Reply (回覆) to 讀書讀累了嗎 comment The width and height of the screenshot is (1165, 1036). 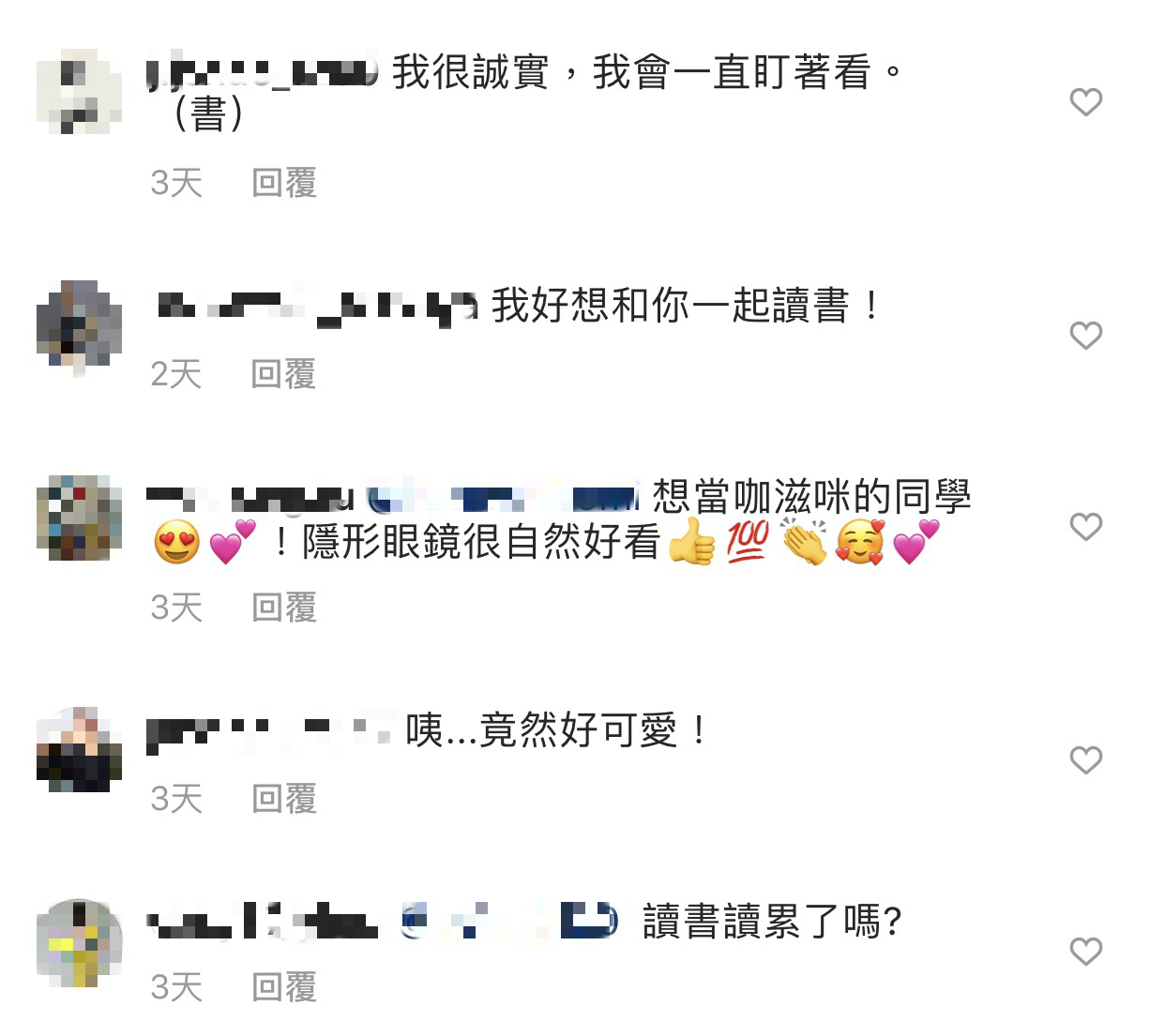284,987
